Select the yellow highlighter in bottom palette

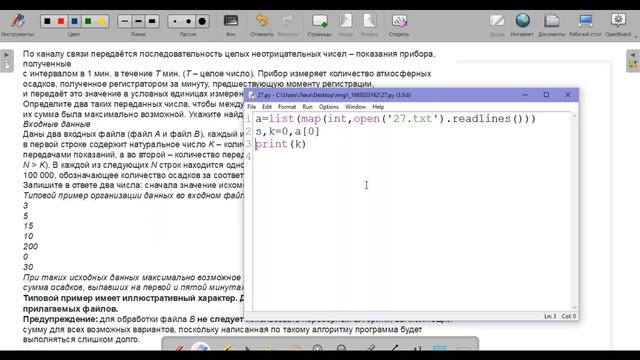227,347
